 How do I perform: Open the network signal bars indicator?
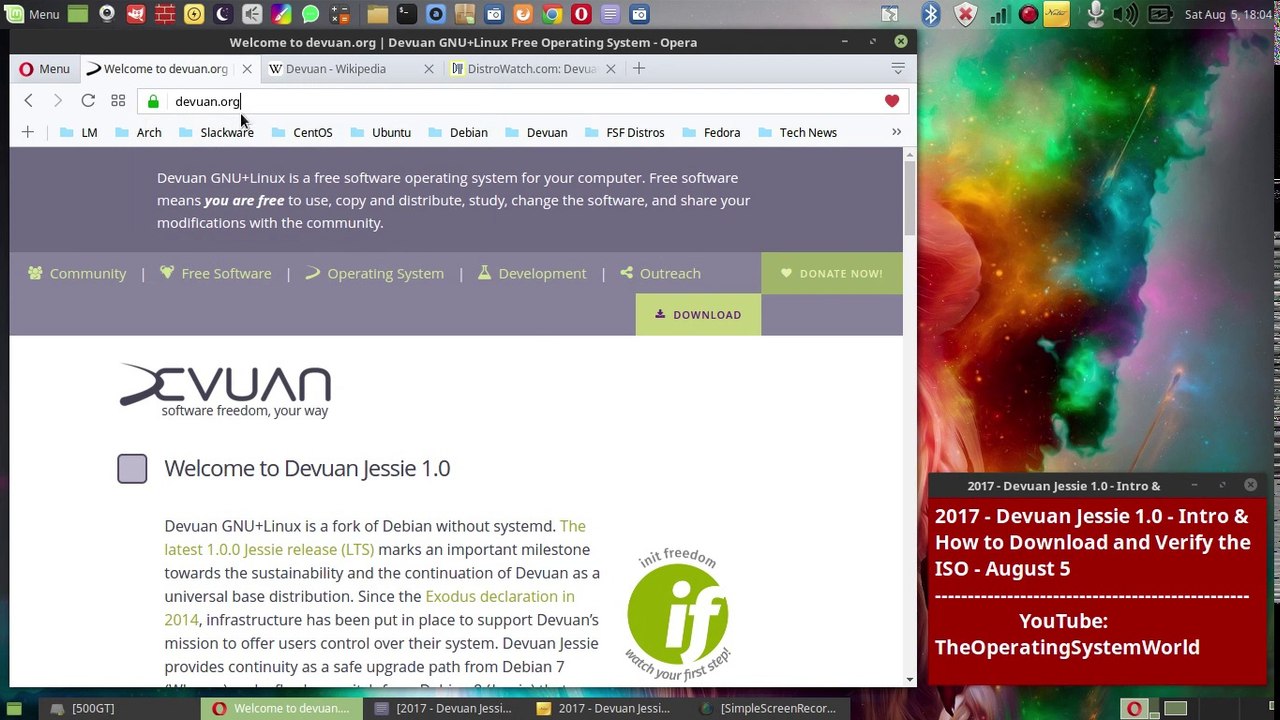point(998,14)
